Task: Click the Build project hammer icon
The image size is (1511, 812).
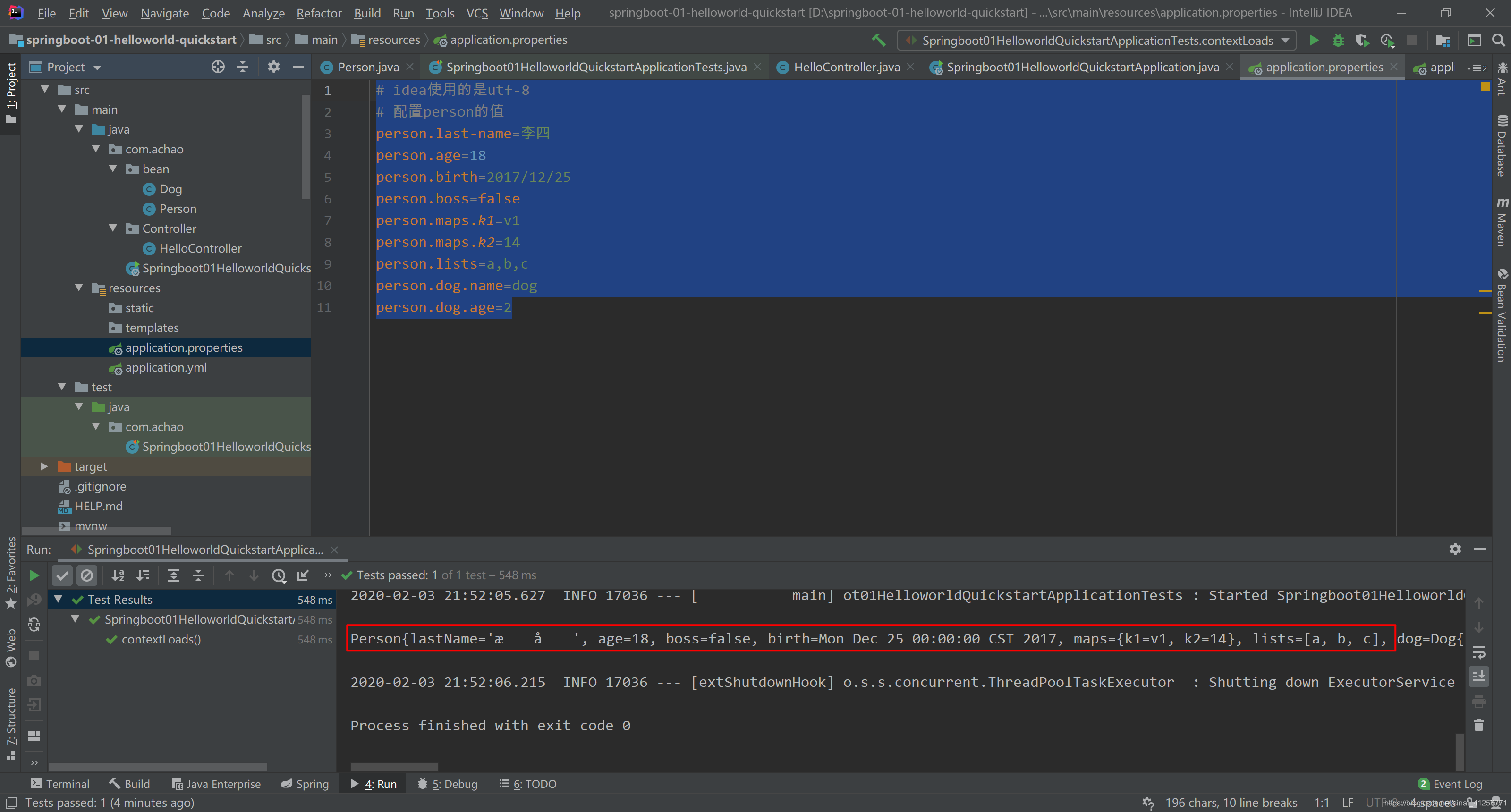Action: click(x=878, y=40)
